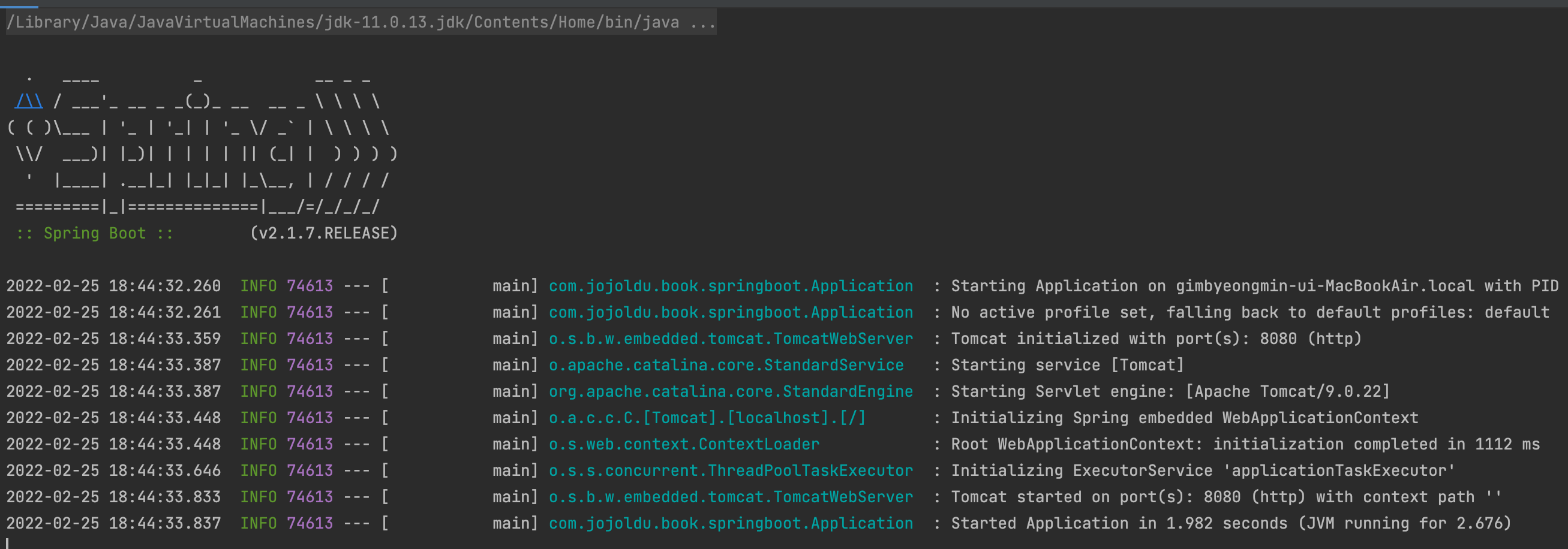
Task: Click 'Initializing Spring embedded WebApplicationContext' message
Action: [1185, 418]
